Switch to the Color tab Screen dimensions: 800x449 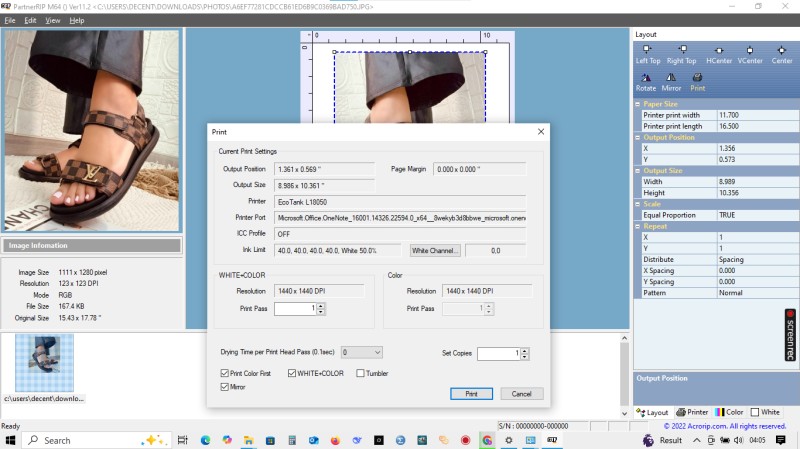(x=729, y=412)
